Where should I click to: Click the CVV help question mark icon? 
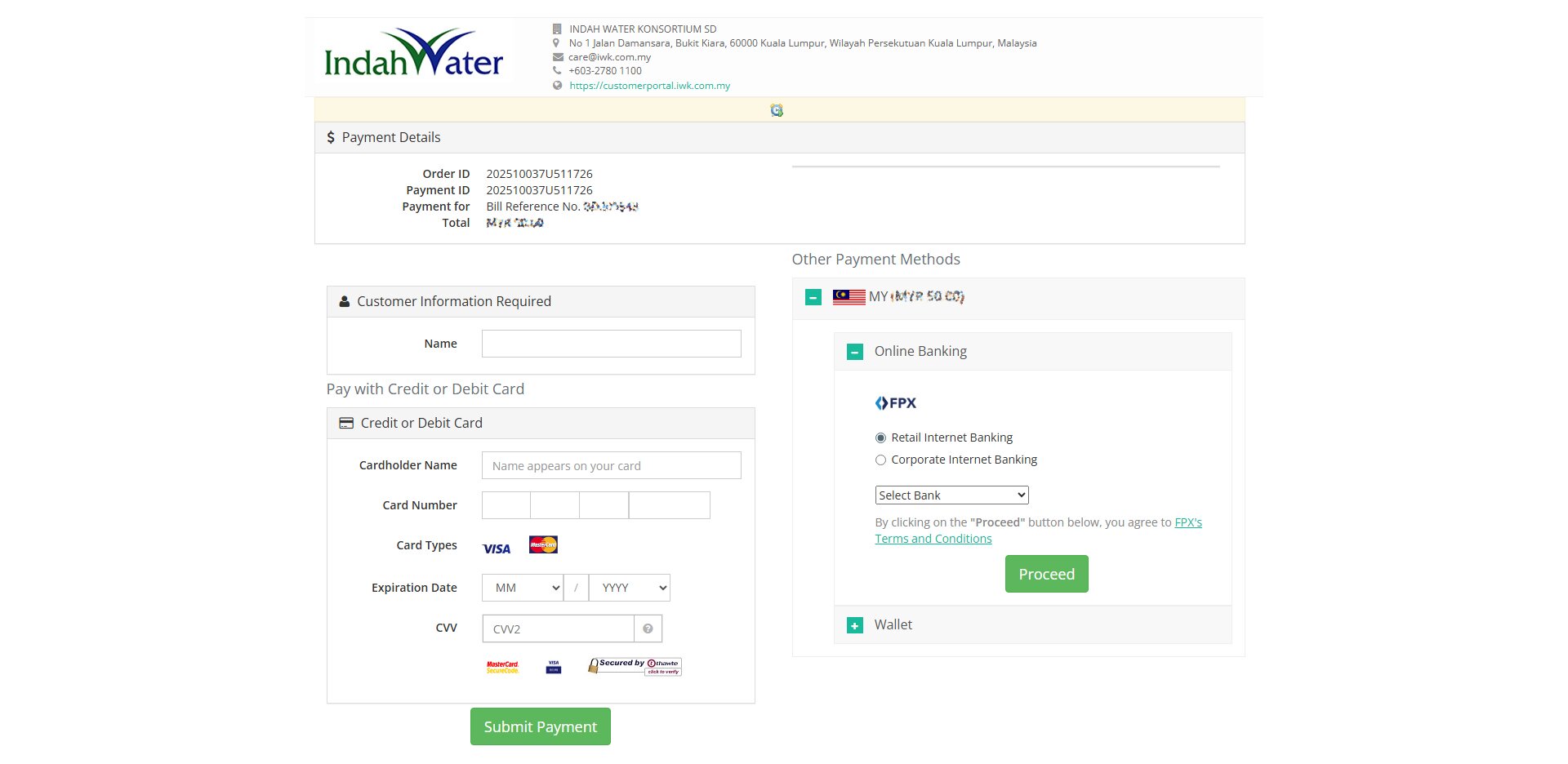click(648, 629)
